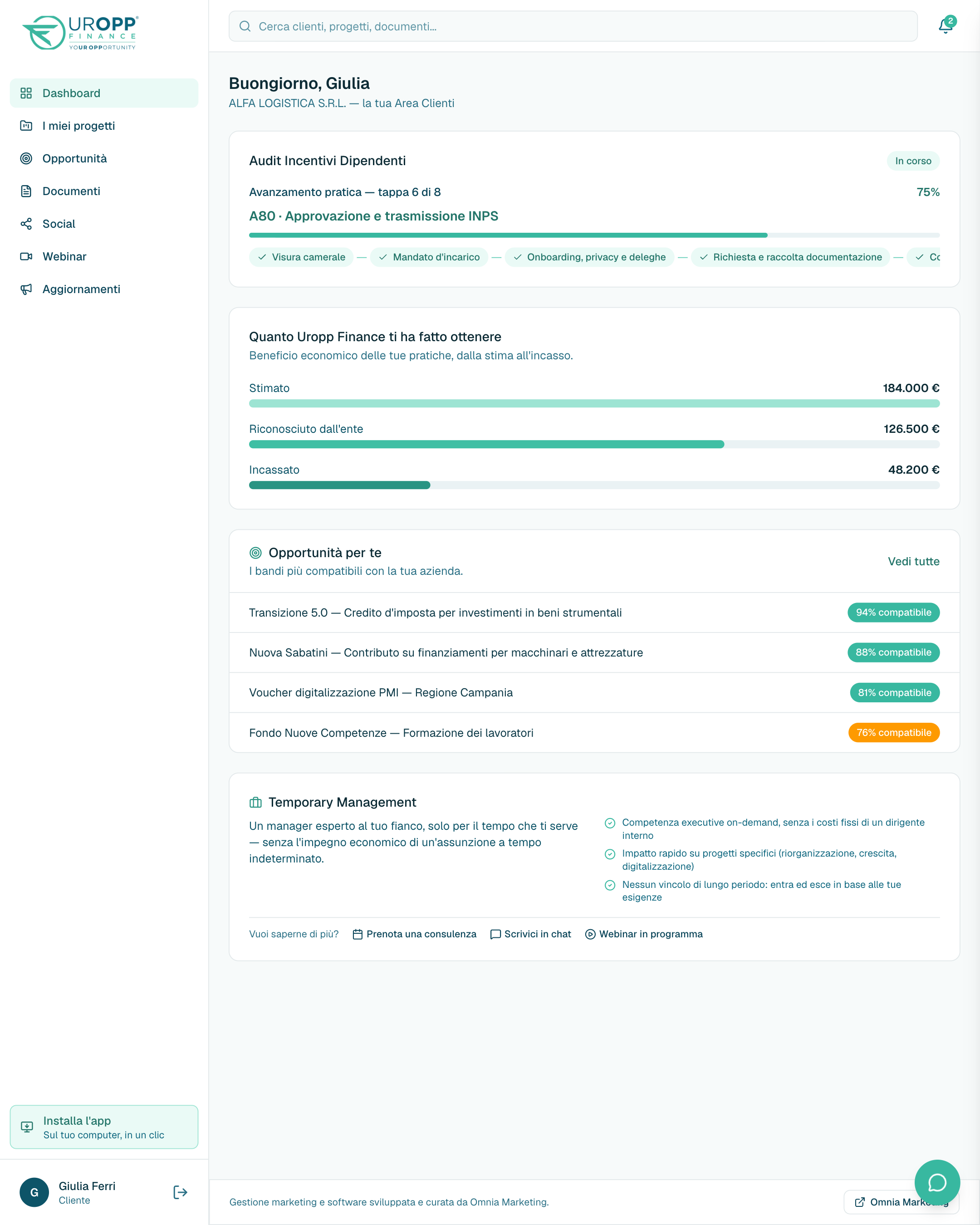Click the Avanzamento pratica progress bar
This screenshot has width=980, height=1225.
(x=594, y=235)
